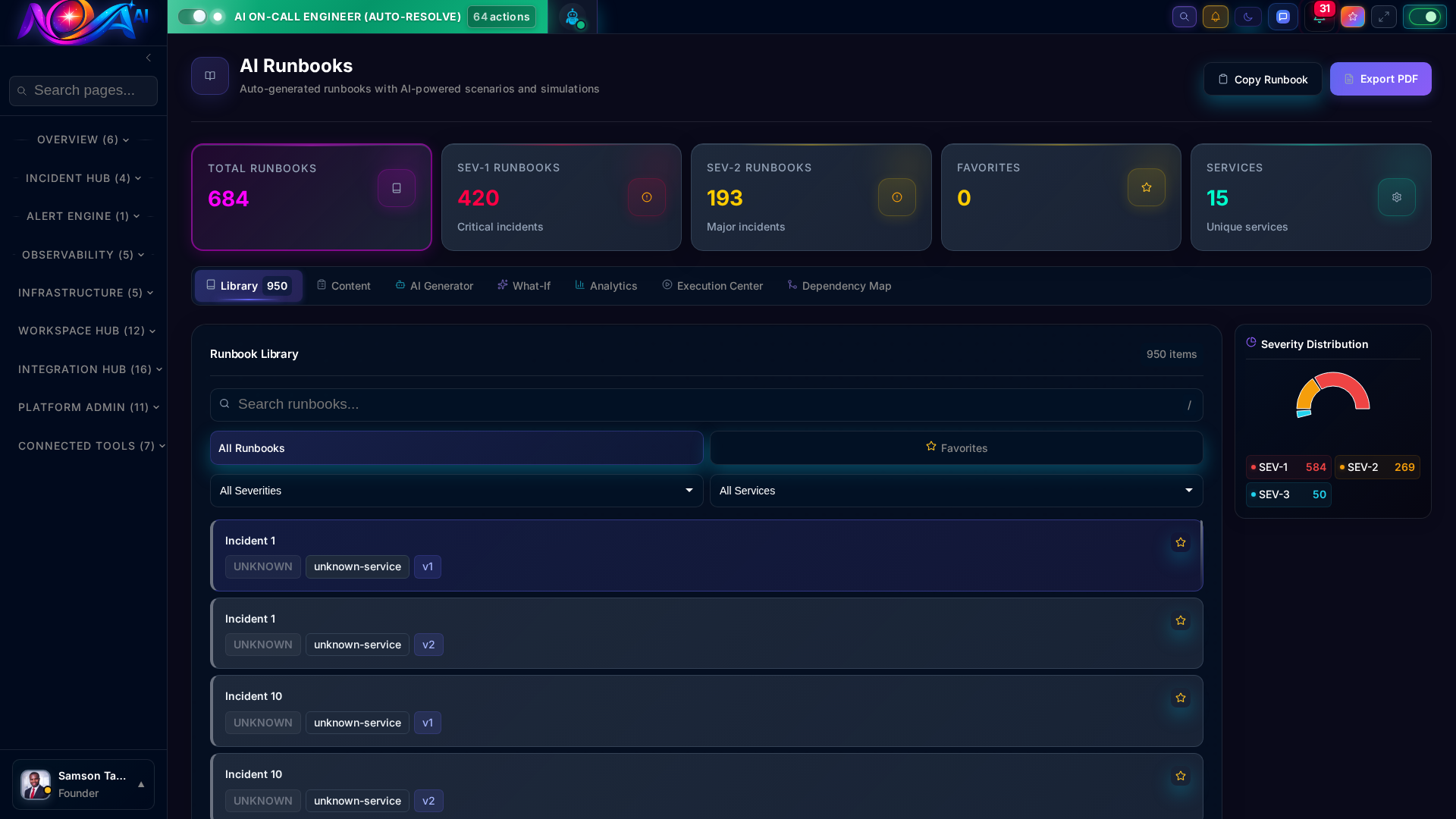This screenshot has height=819, width=1456.
Task: Open the chat message icon
Action: coord(1282,17)
